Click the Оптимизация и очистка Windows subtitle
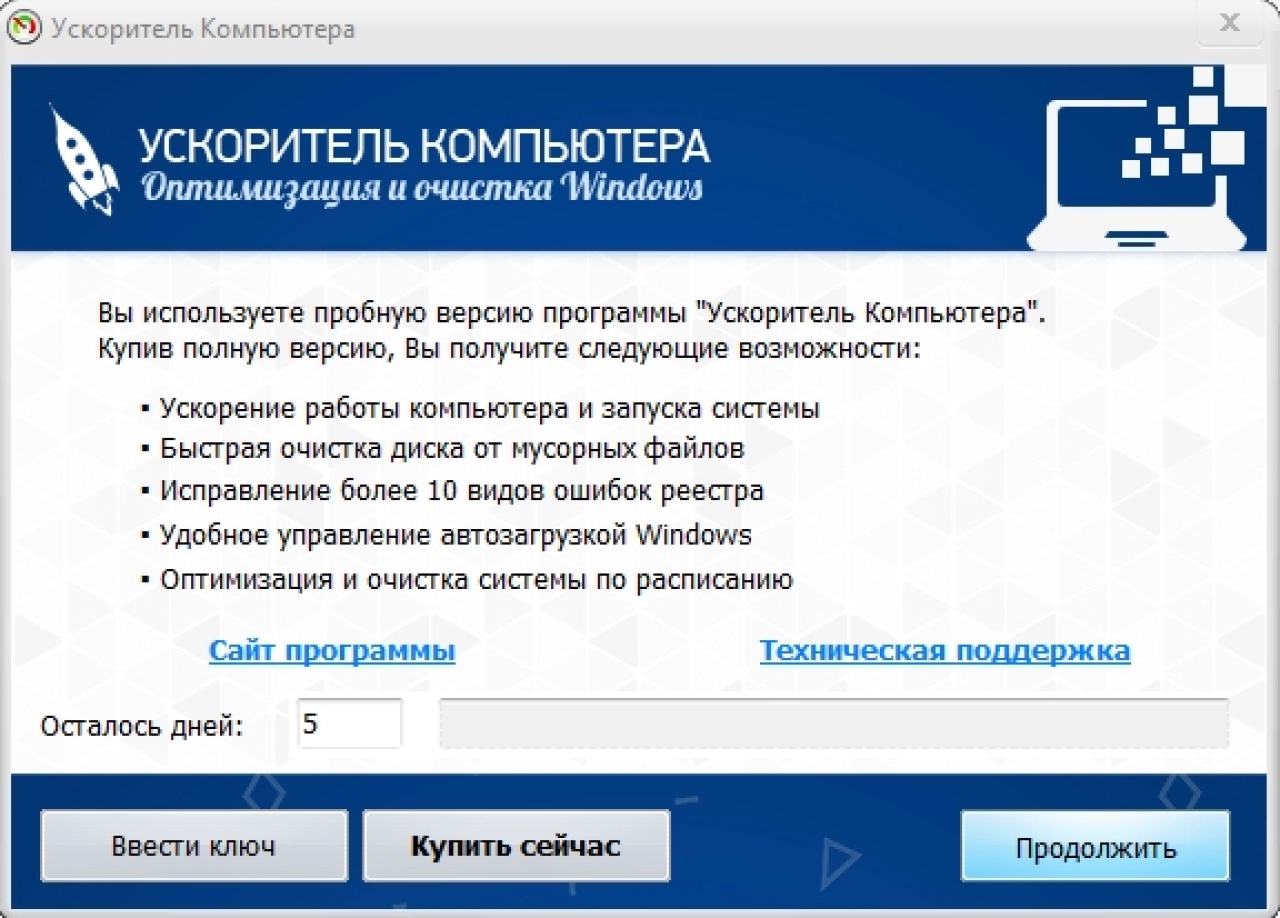The width and height of the screenshot is (1280, 918). 421,187
